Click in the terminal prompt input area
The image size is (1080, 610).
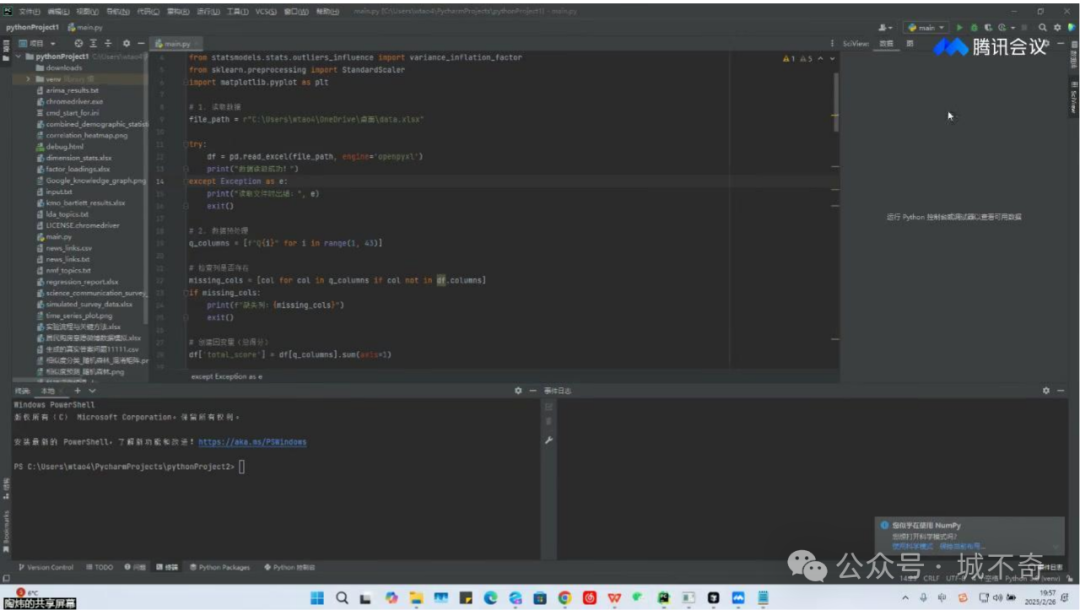click(242, 467)
